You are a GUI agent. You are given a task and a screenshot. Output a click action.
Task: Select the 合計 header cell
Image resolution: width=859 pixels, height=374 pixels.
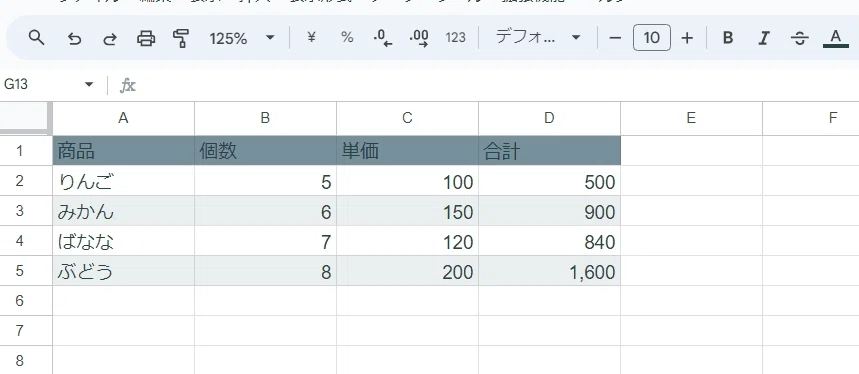[549, 151]
